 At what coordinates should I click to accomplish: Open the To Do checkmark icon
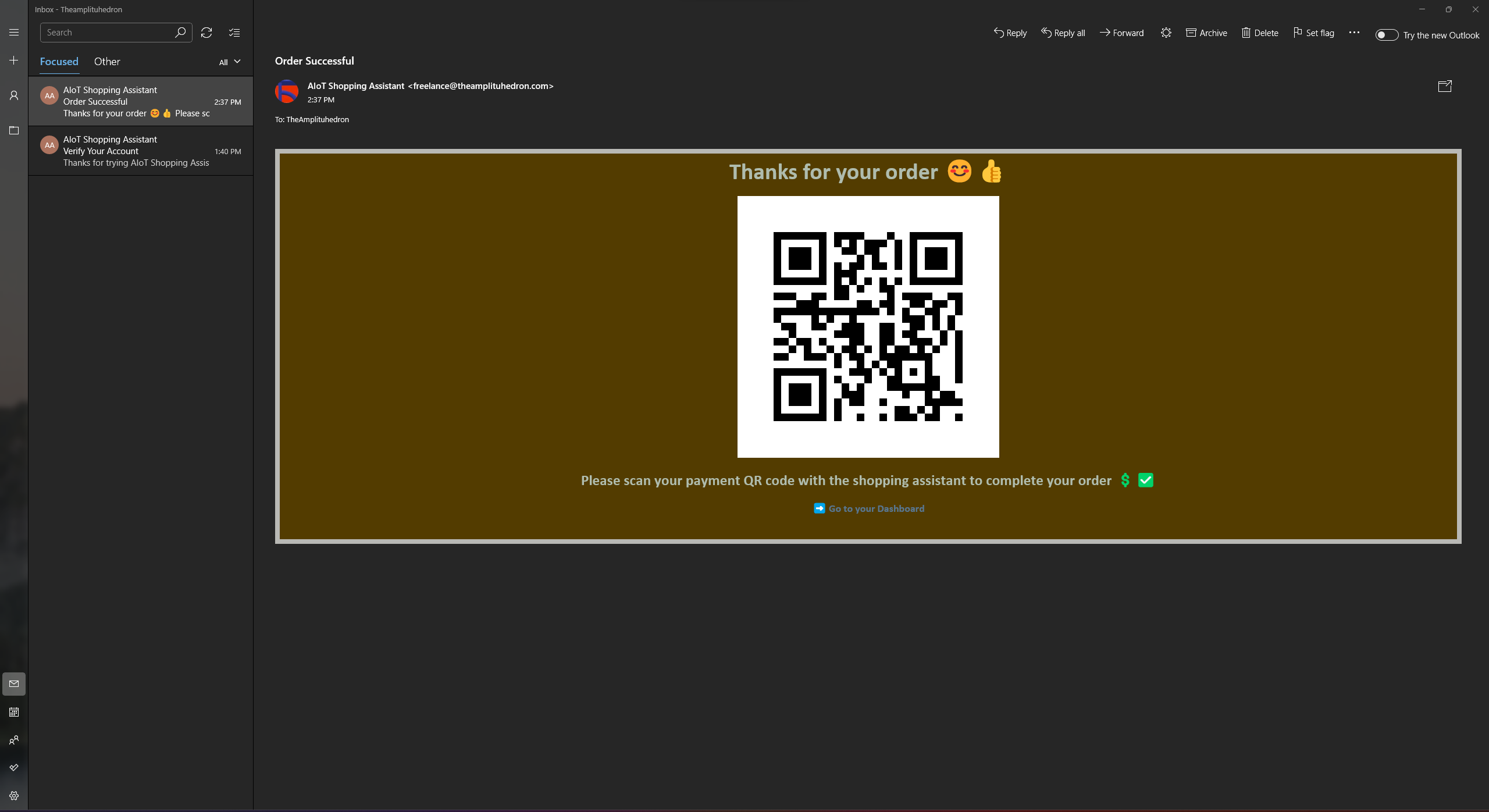(14, 768)
